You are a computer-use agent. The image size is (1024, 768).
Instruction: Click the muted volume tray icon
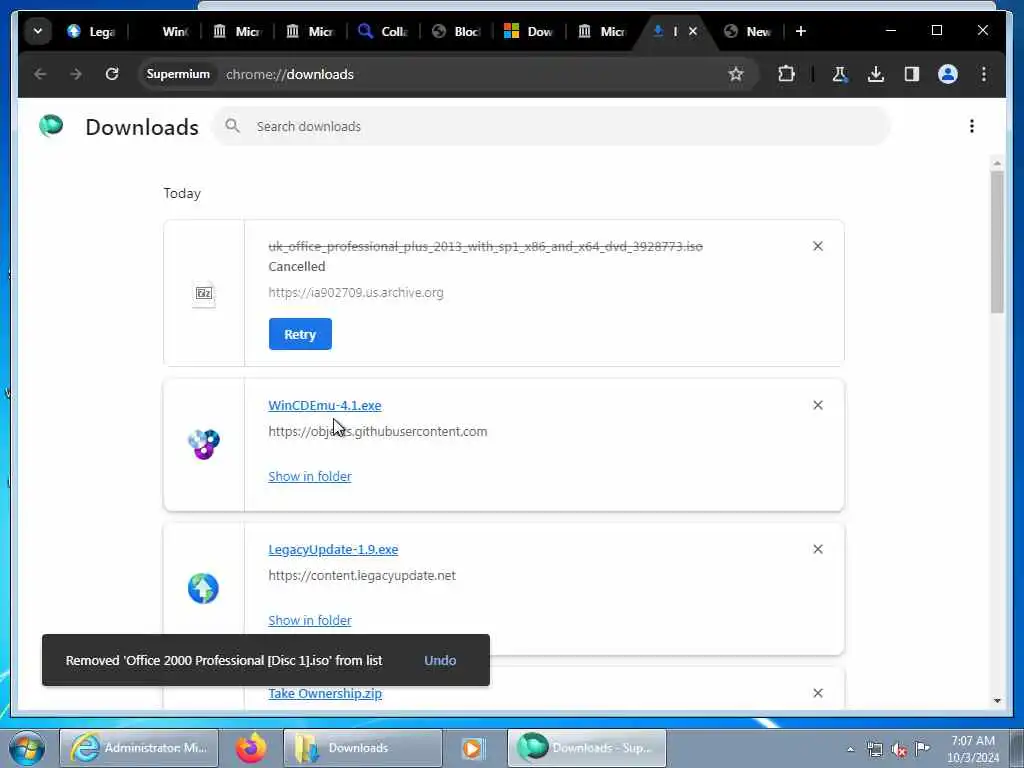pos(899,750)
